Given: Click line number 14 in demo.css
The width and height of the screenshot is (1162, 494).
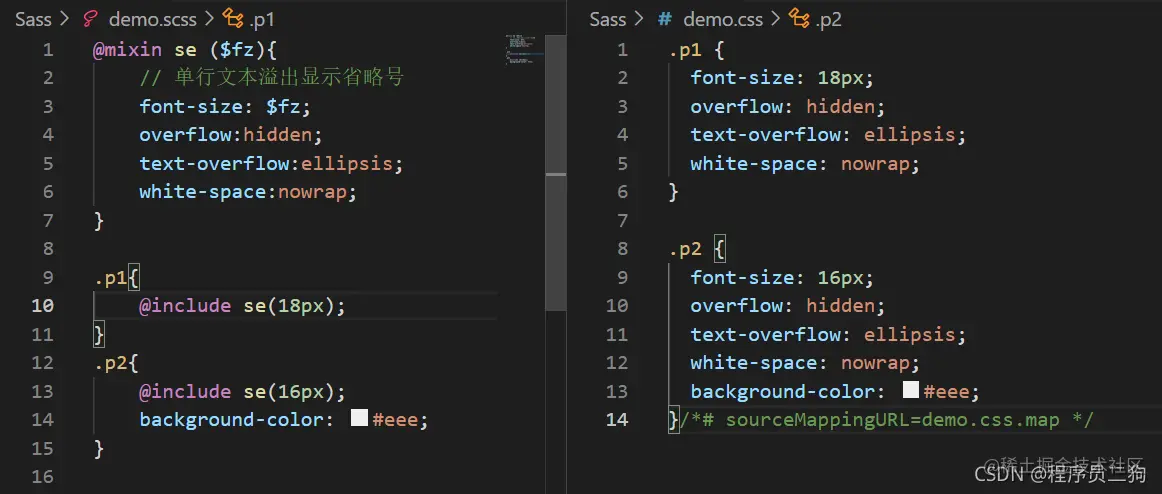Looking at the screenshot, I should click(617, 419).
